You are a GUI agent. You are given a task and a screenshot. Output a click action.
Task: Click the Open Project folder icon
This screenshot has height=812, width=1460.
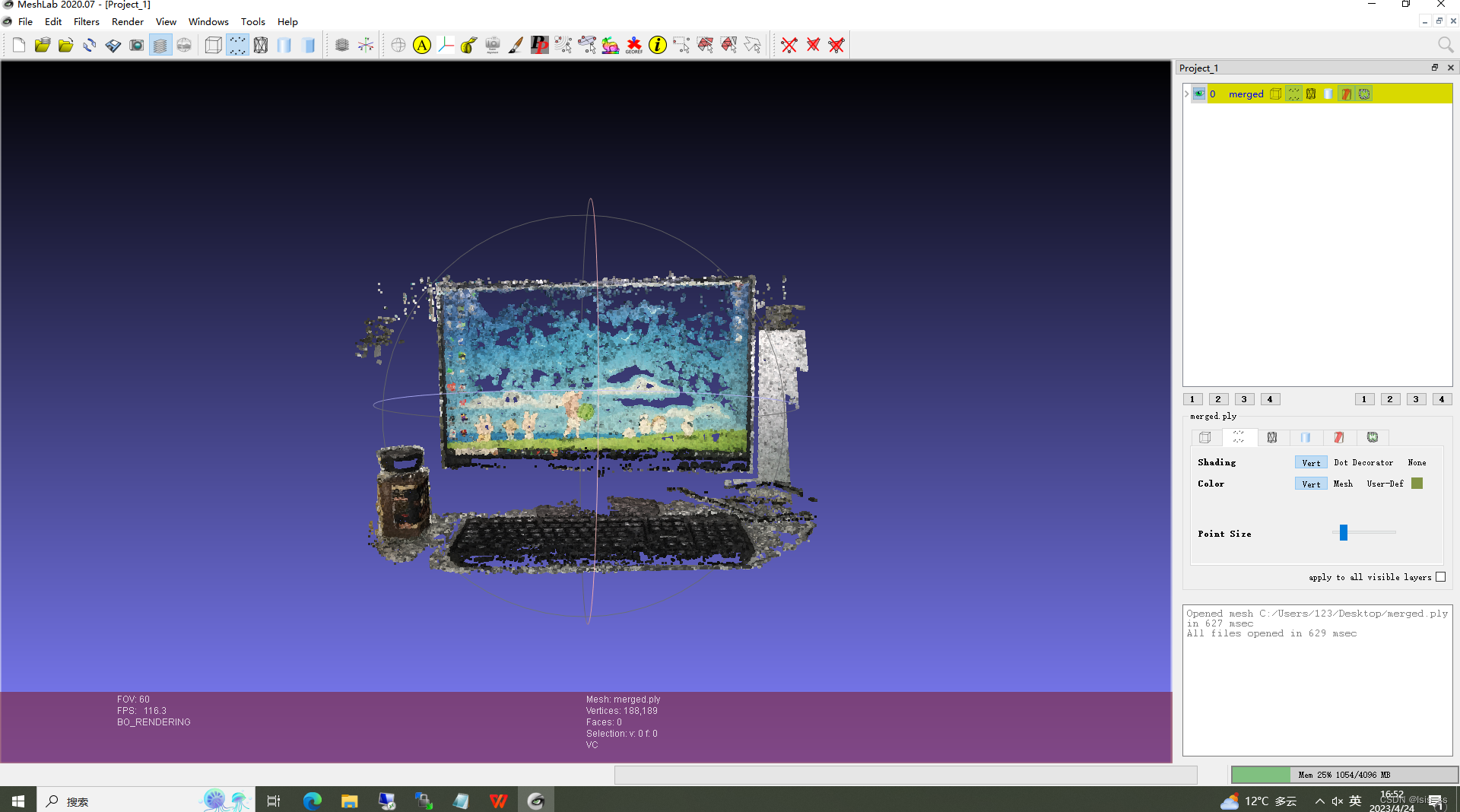point(43,46)
